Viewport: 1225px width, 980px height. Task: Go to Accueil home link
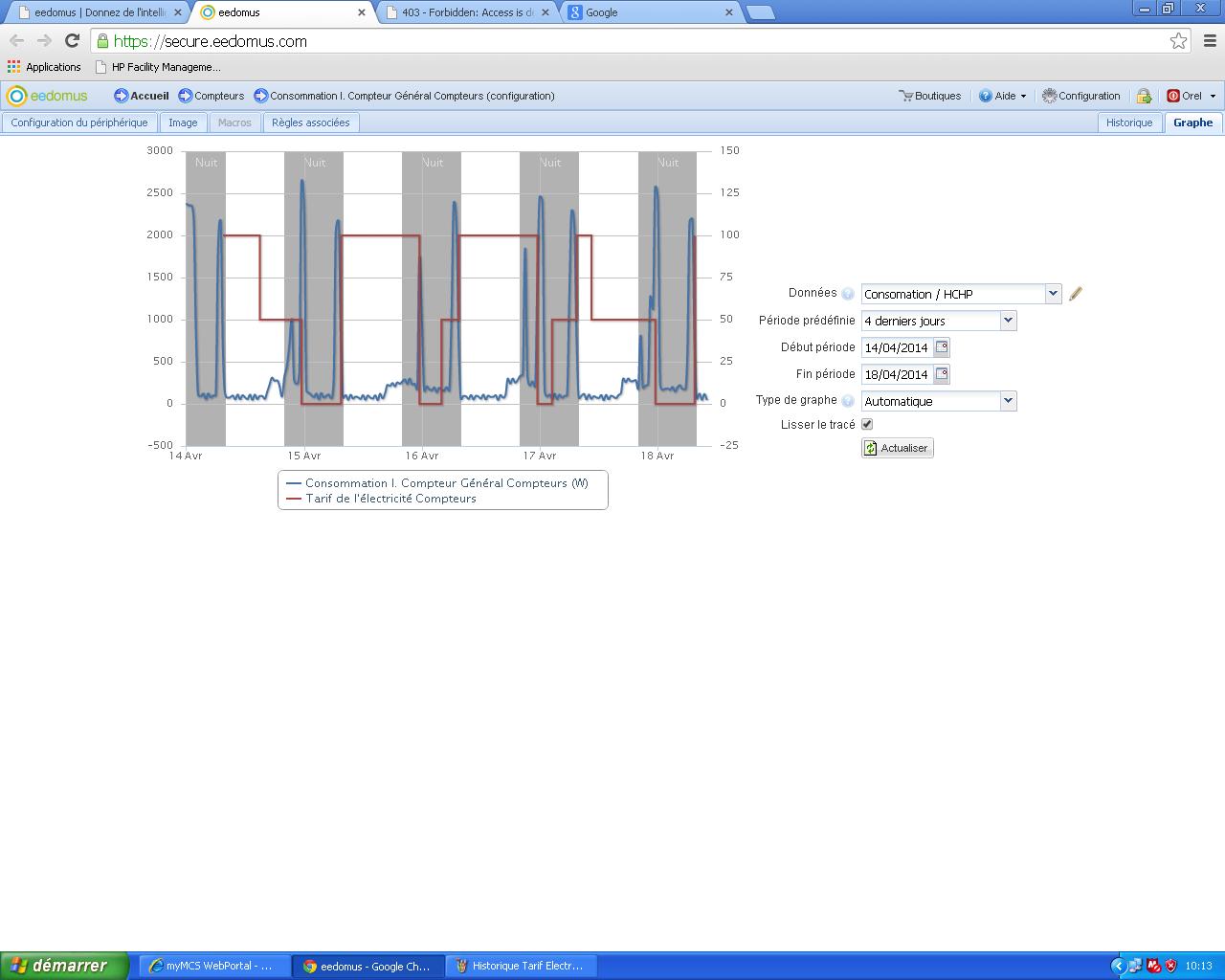(x=142, y=96)
